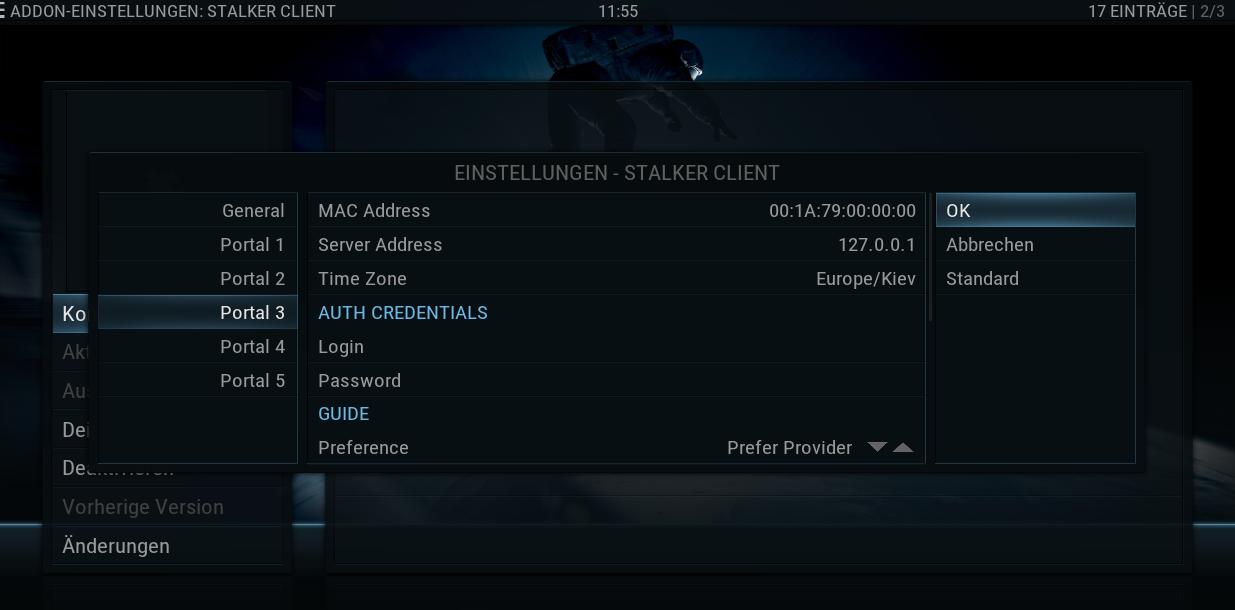Select the Login field

click(x=616, y=347)
